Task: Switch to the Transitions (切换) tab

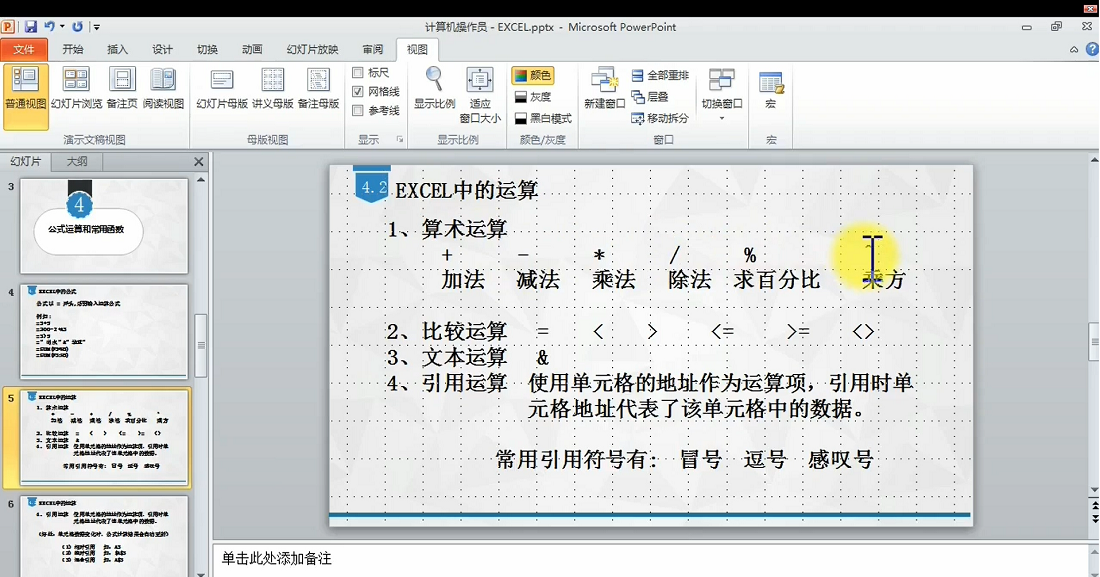Action: (x=207, y=49)
